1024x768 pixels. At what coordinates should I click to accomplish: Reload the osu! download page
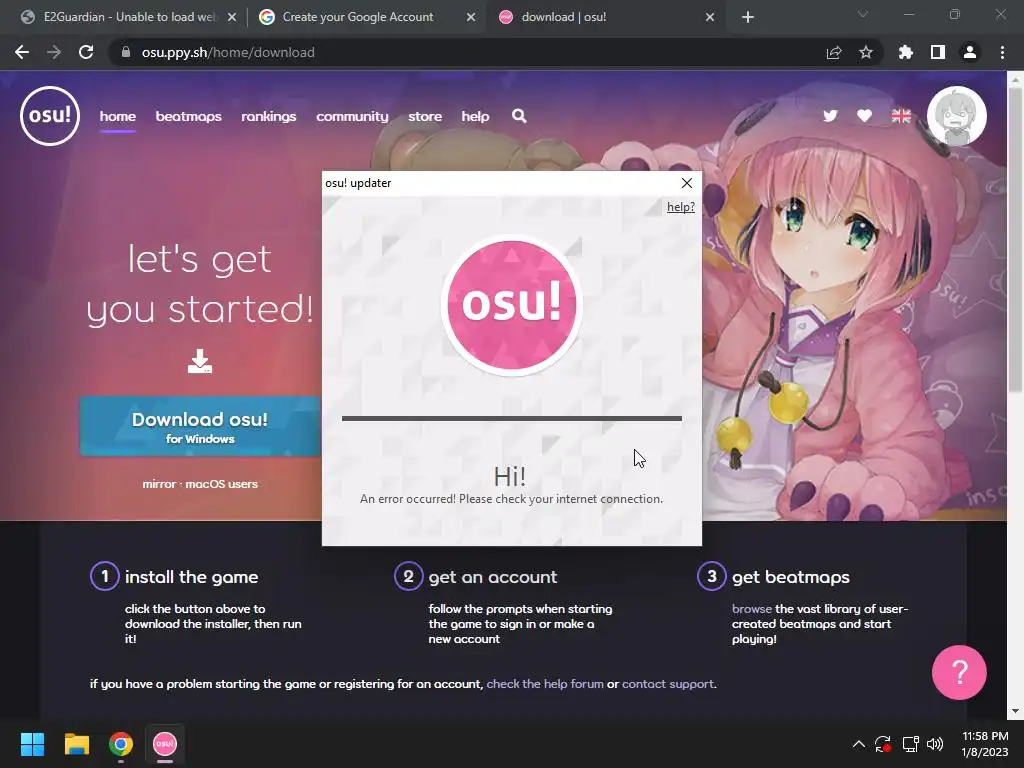[x=86, y=52]
